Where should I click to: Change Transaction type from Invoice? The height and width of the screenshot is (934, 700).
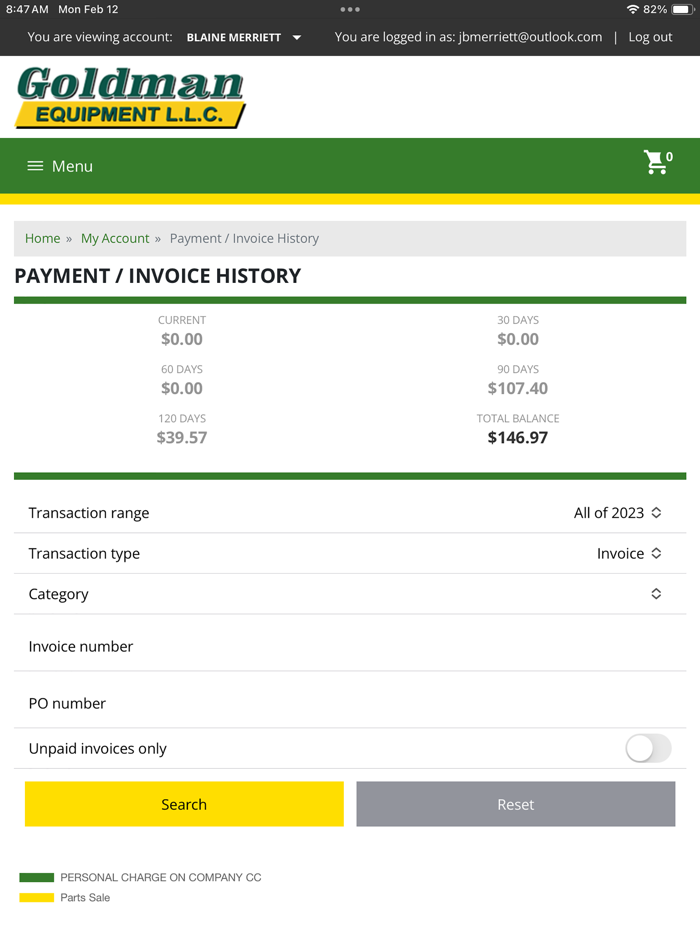click(350, 553)
